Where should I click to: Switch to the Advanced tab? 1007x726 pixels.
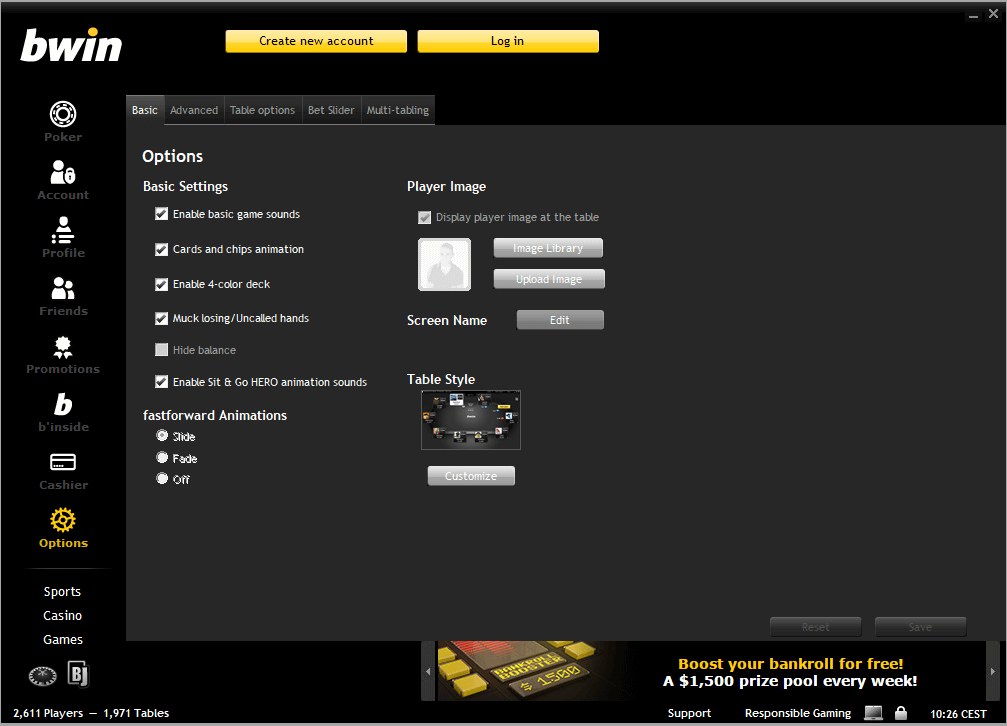(194, 110)
